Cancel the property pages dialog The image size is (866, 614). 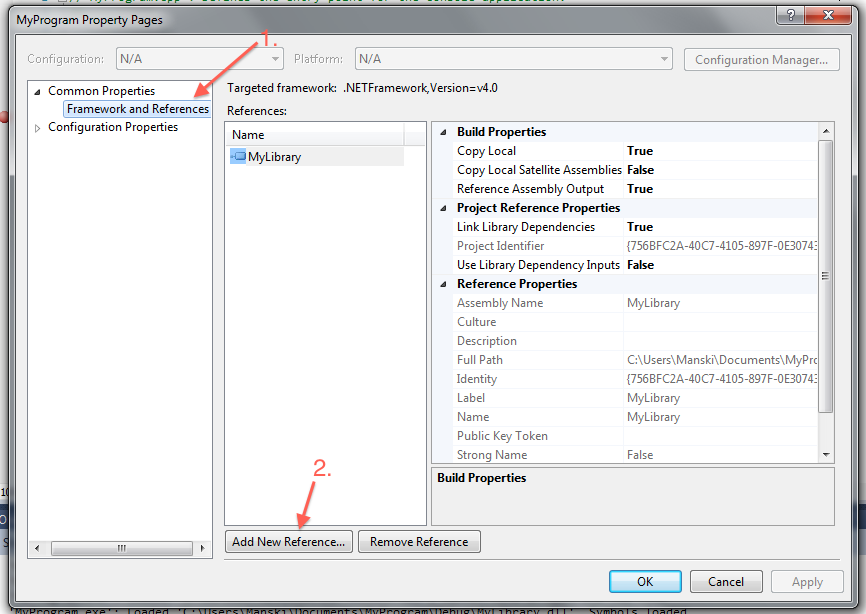pos(726,581)
